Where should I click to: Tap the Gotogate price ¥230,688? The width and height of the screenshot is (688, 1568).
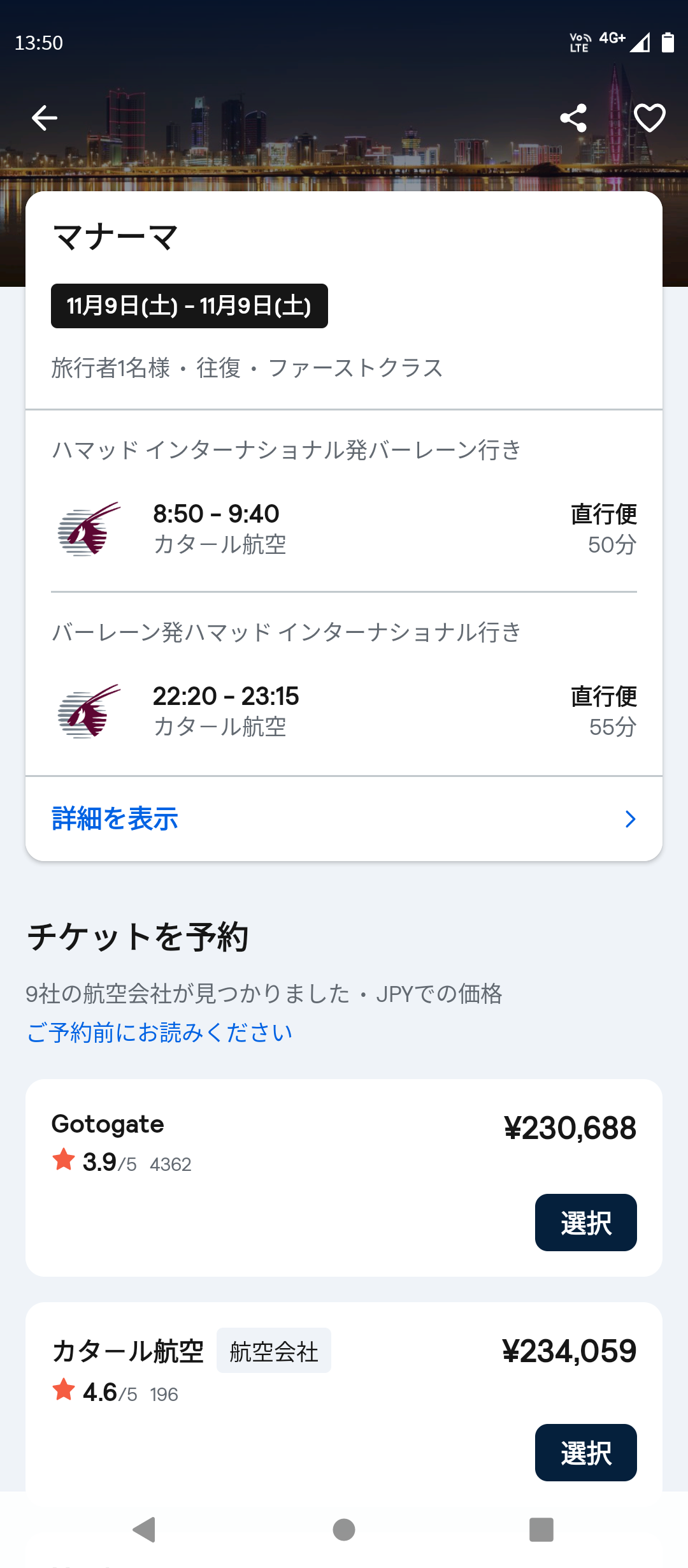[x=570, y=1128]
